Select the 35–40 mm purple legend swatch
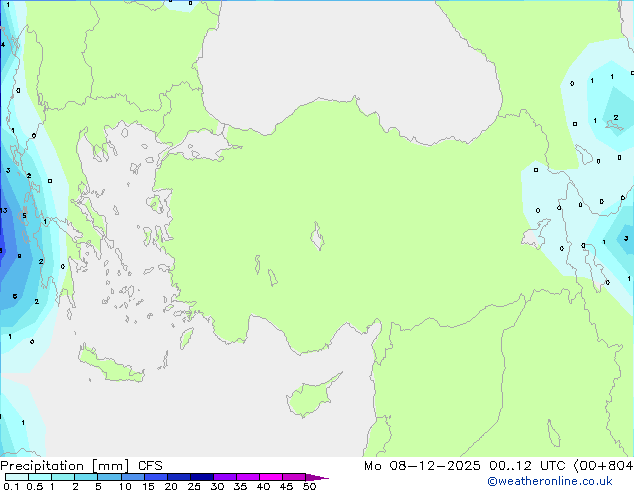This screenshot has width=634, height=490. 248,477
